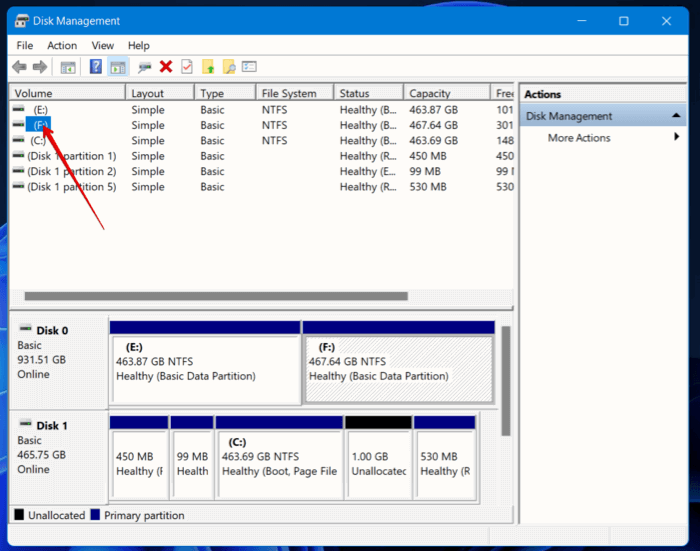Click the Forward arrow toolbar icon
This screenshot has width=700, height=551.
coord(40,67)
